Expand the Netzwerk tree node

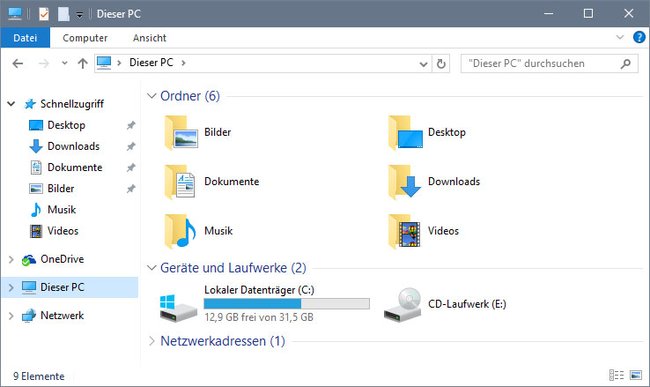[x=11, y=316]
